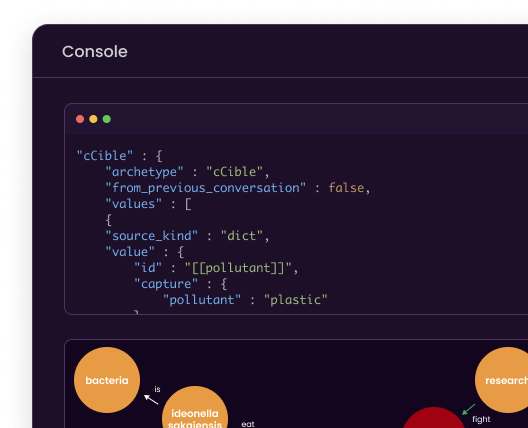Click the "values" key
528x428 pixels.
[133, 204]
